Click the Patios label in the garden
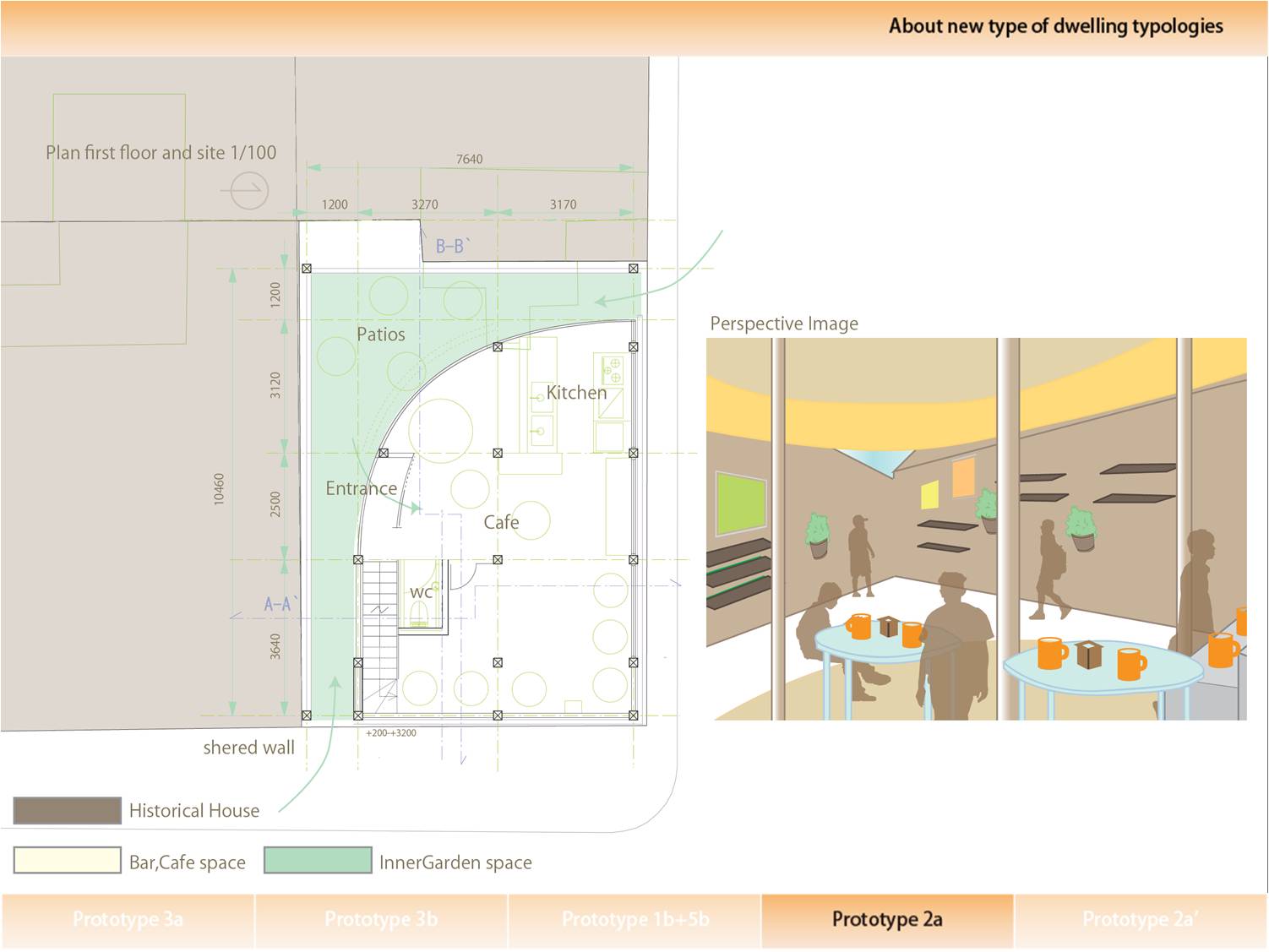The height and width of the screenshot is (952, 1269). coord(380,335)
